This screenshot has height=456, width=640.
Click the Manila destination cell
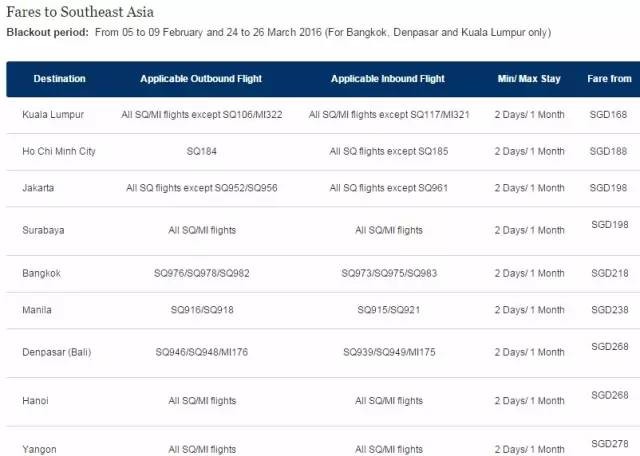(36, 310)
